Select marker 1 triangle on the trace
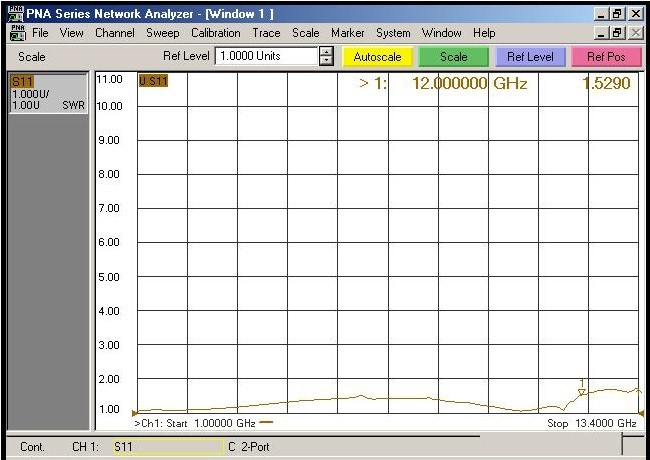Image resolution: width=650 pixels, height=460 pixels. [582, 392]
